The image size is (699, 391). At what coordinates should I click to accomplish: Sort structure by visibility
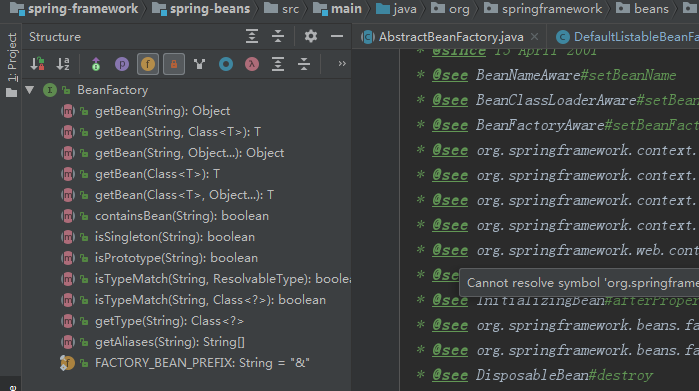click(x=37, y=64)
